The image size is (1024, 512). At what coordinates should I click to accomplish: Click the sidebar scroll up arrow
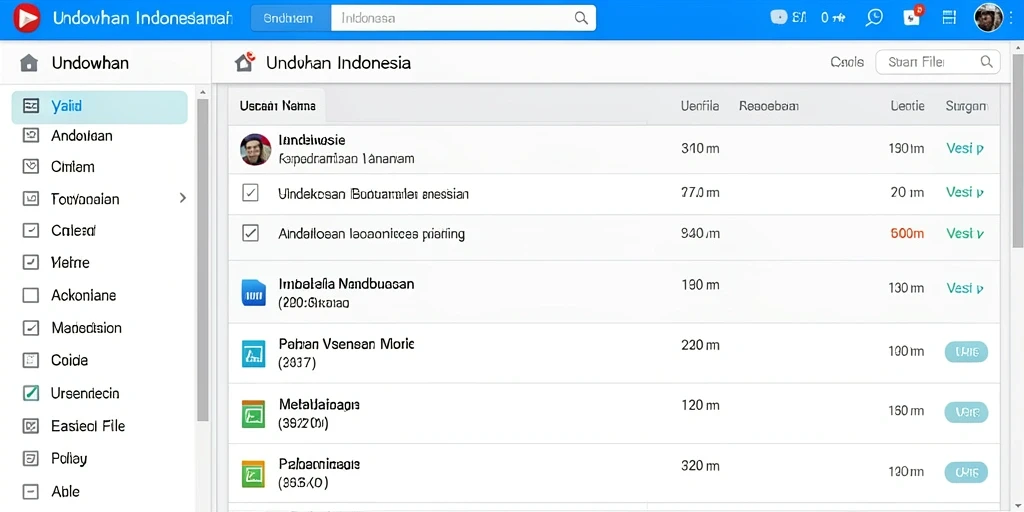(202, 93)
